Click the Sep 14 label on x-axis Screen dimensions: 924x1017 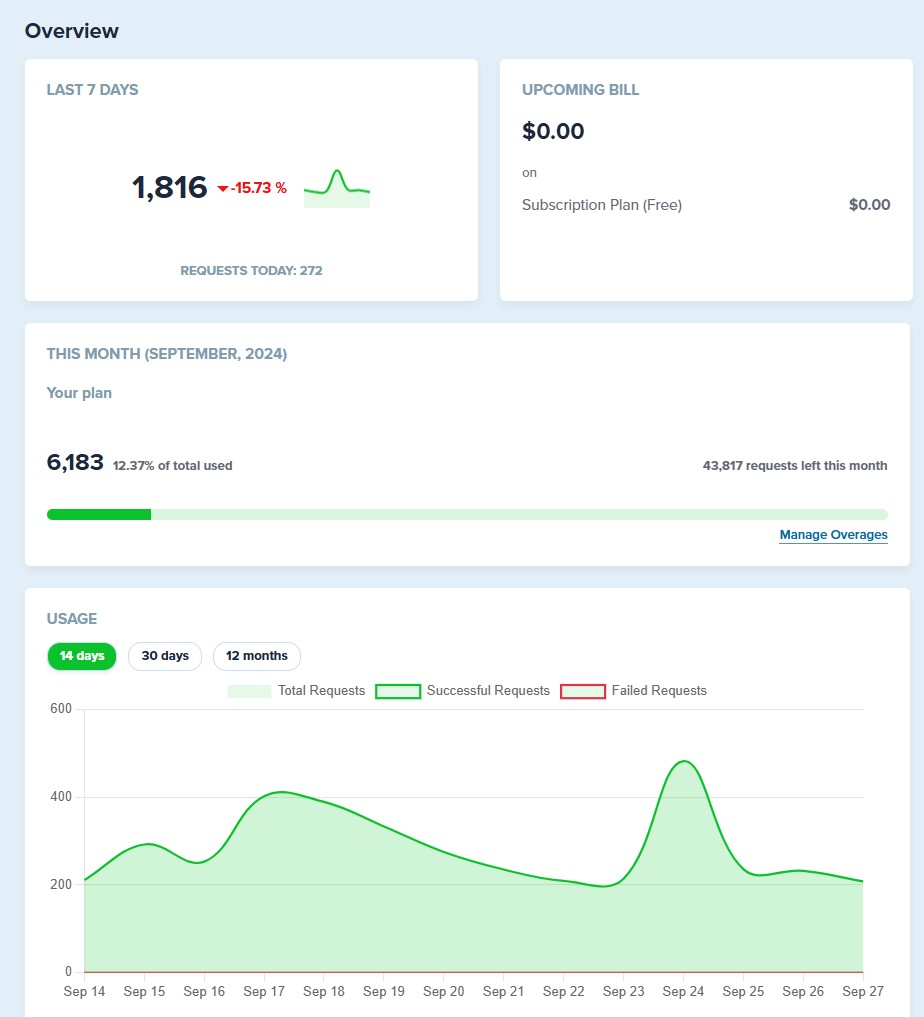[x=84, y=992]
